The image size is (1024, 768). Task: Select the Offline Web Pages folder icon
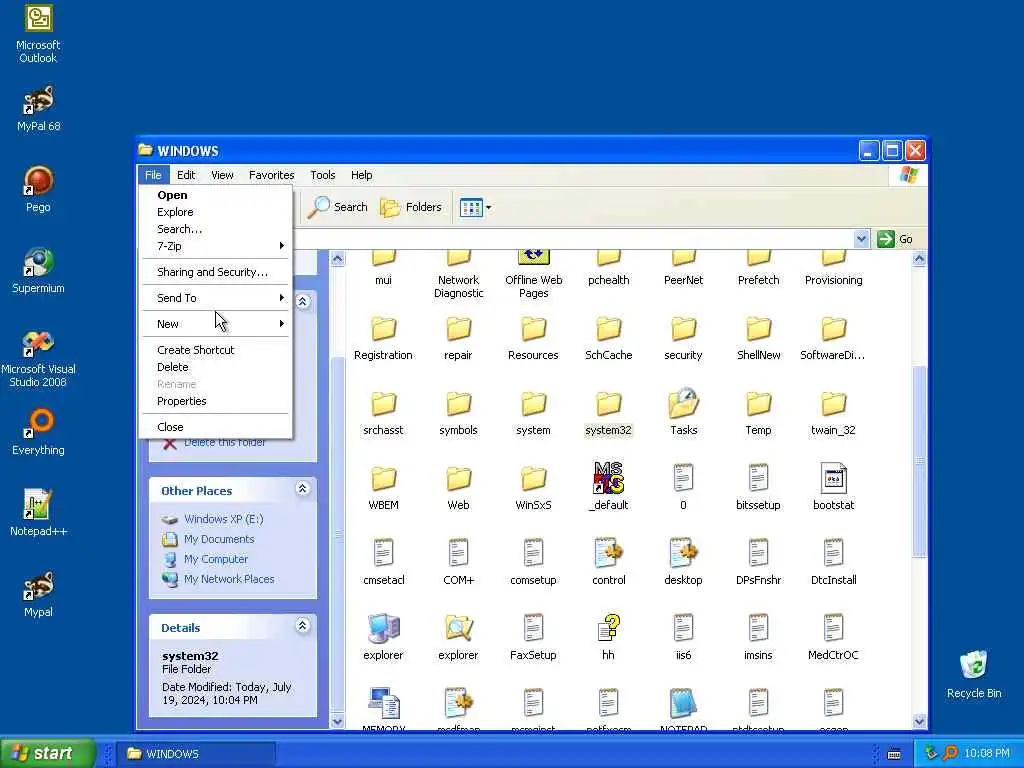534,259
